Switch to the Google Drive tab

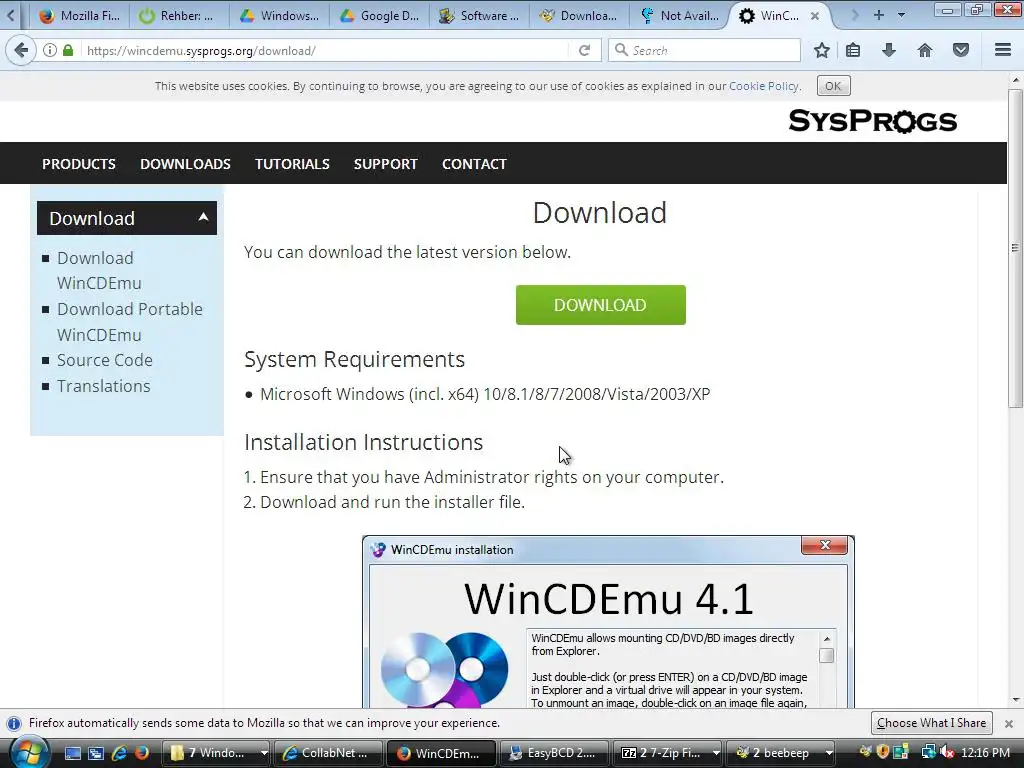coord(379,16)
